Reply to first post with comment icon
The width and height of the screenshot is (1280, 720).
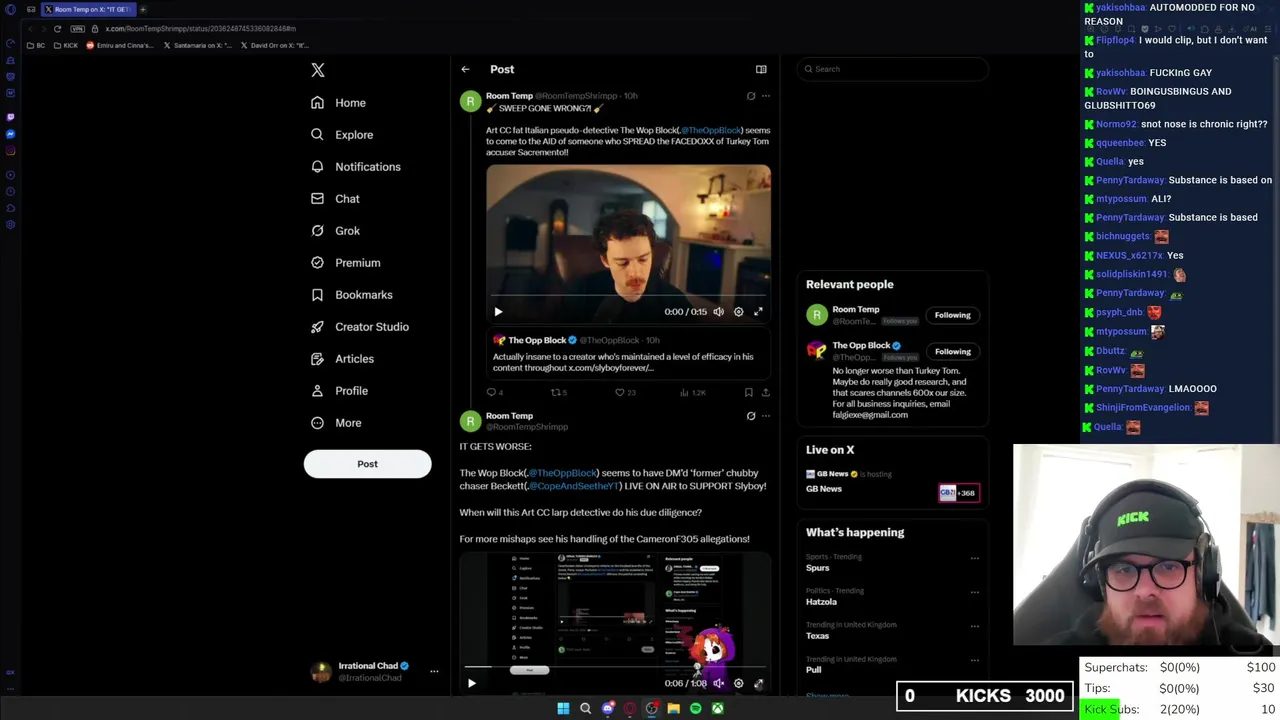click(491, 393)
